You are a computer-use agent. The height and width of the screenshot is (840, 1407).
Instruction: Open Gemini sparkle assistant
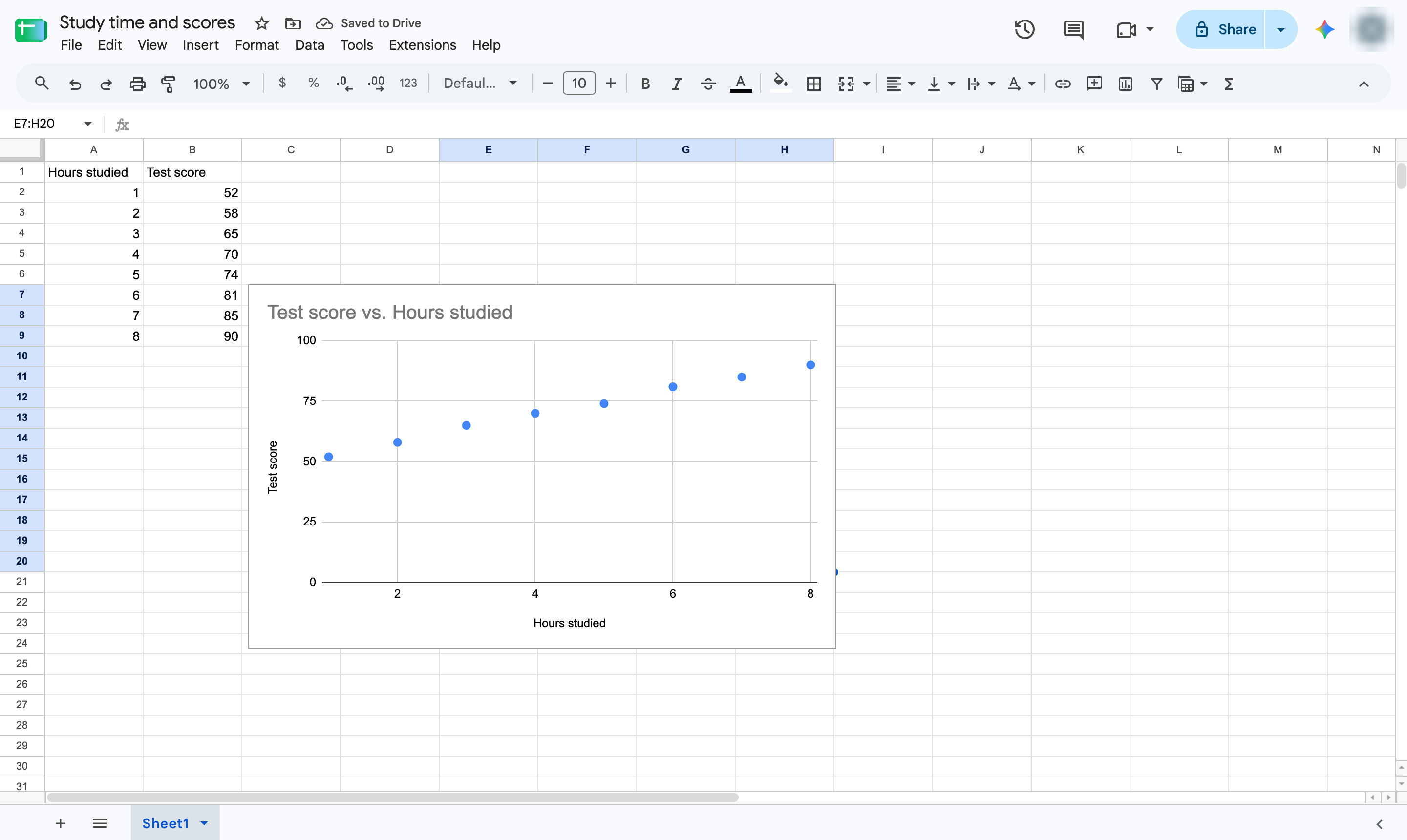[x=1324, y=29]
